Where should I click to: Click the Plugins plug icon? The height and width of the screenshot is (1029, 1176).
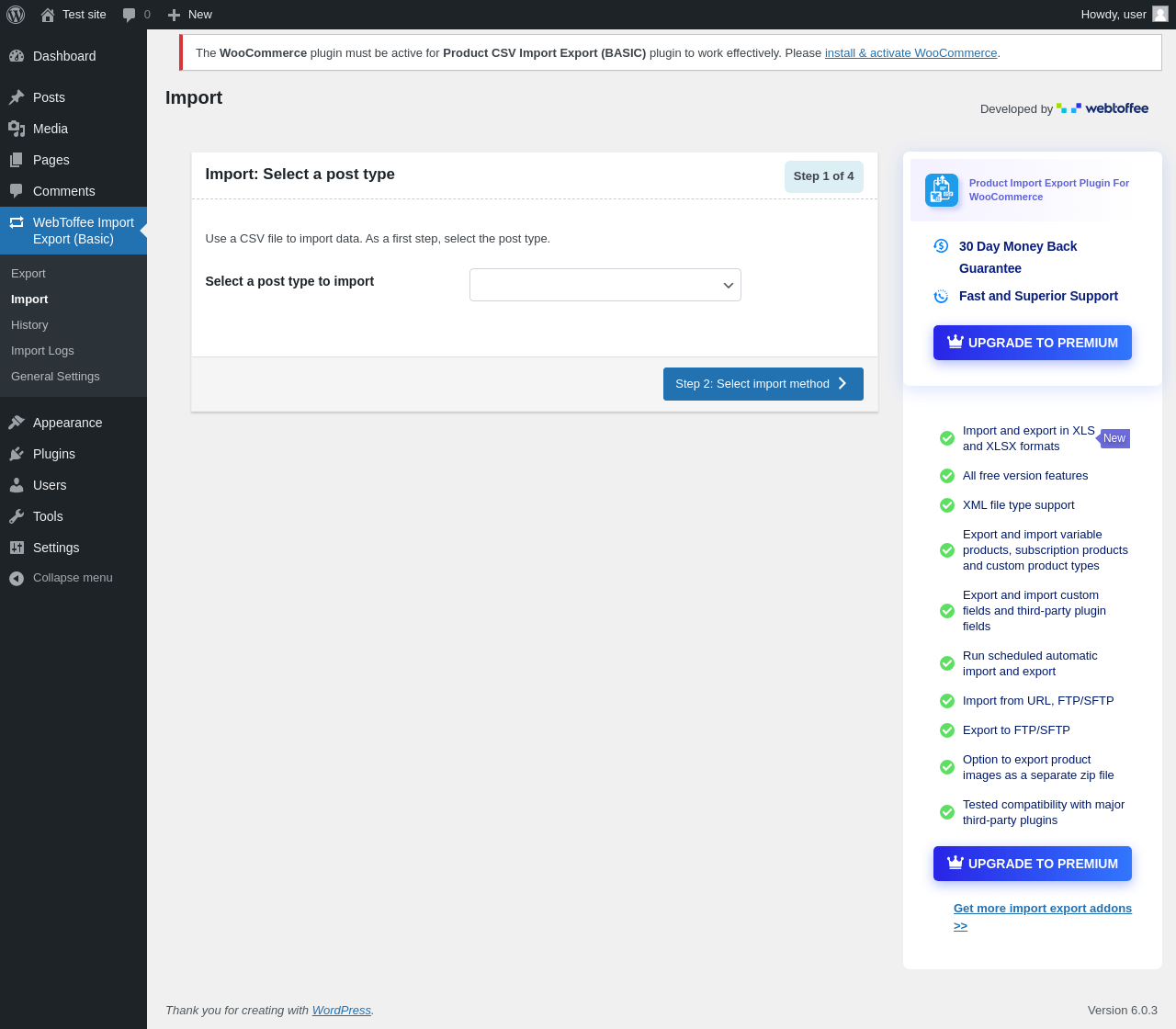pyautogui.click(x=17, y=454)
